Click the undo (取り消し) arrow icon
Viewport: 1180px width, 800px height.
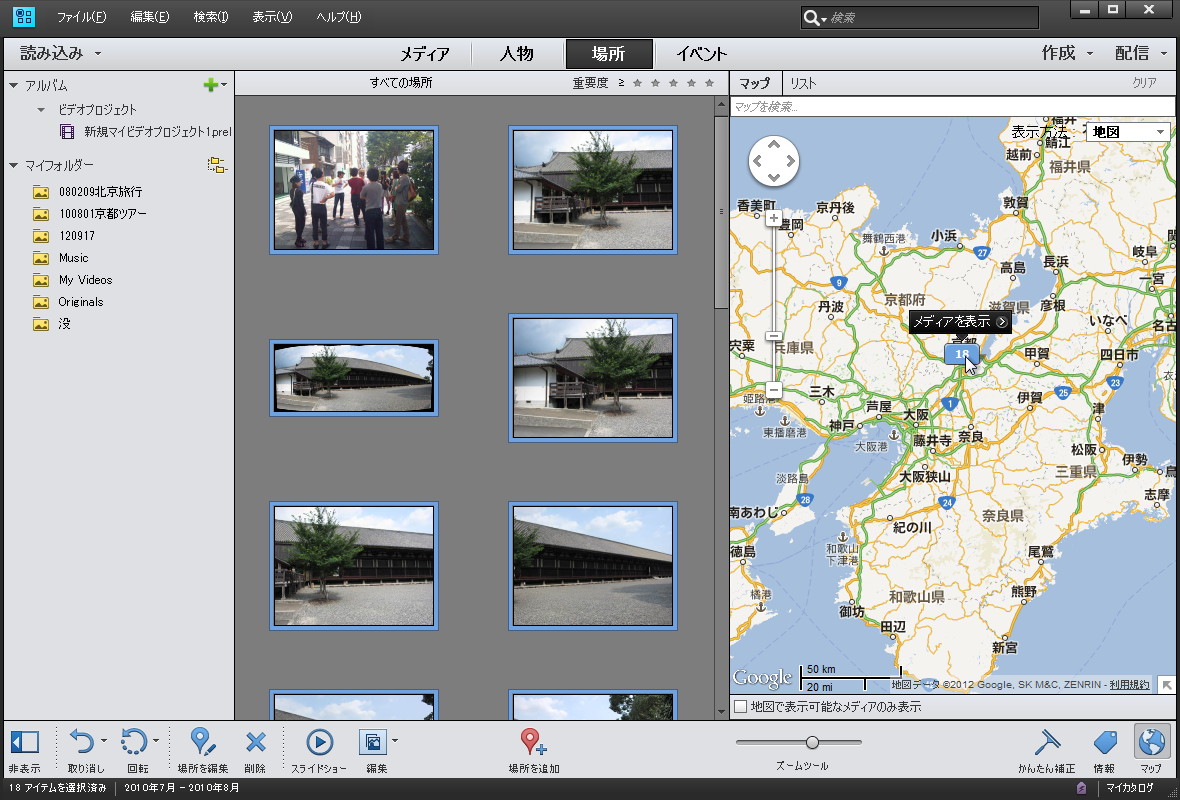coord(81,742)
